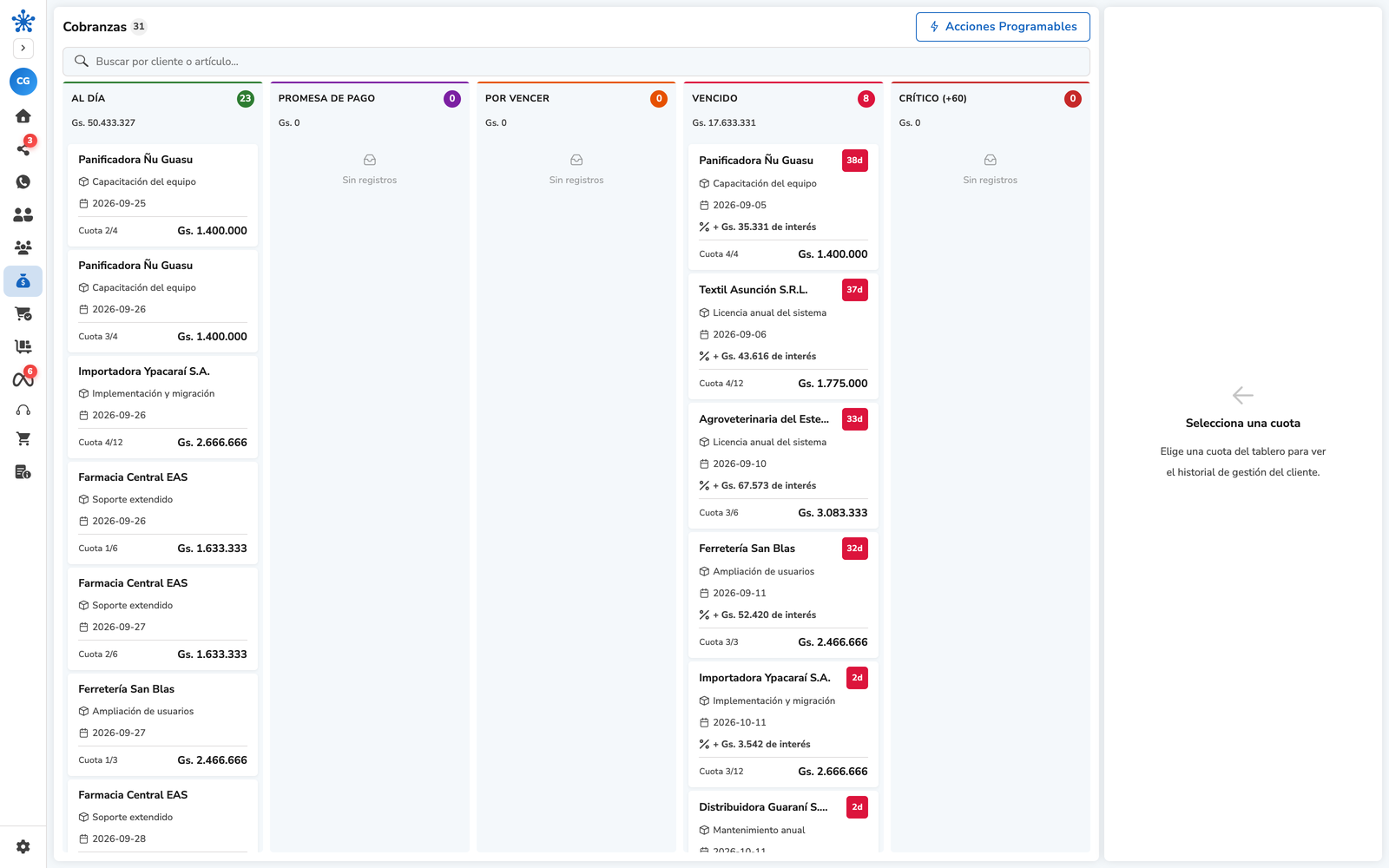Open the settings gear icon
Viewport: 1389px width, 868px height.
point(23,846)
